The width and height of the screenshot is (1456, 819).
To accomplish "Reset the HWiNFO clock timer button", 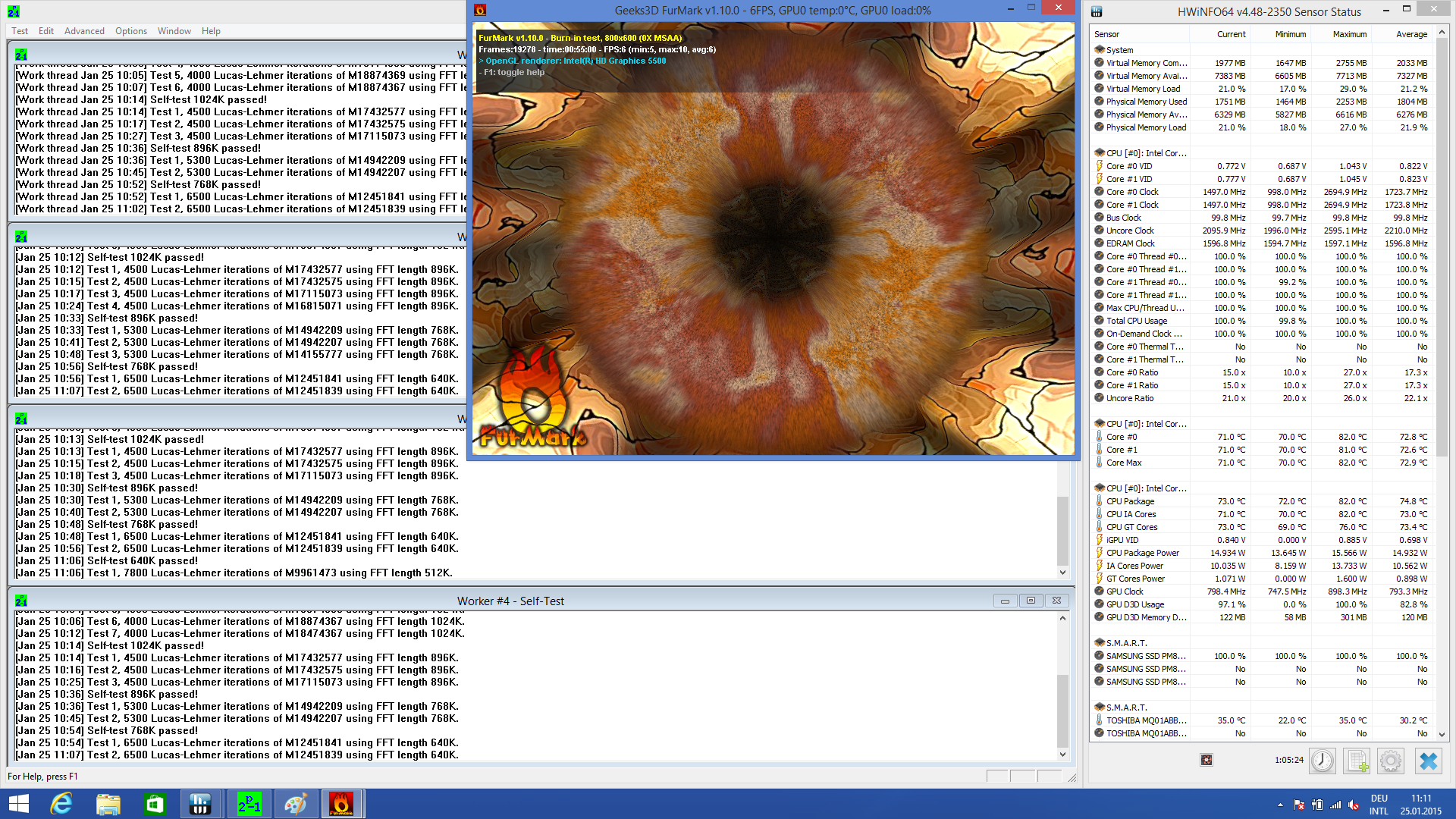I will (1323, 761).
